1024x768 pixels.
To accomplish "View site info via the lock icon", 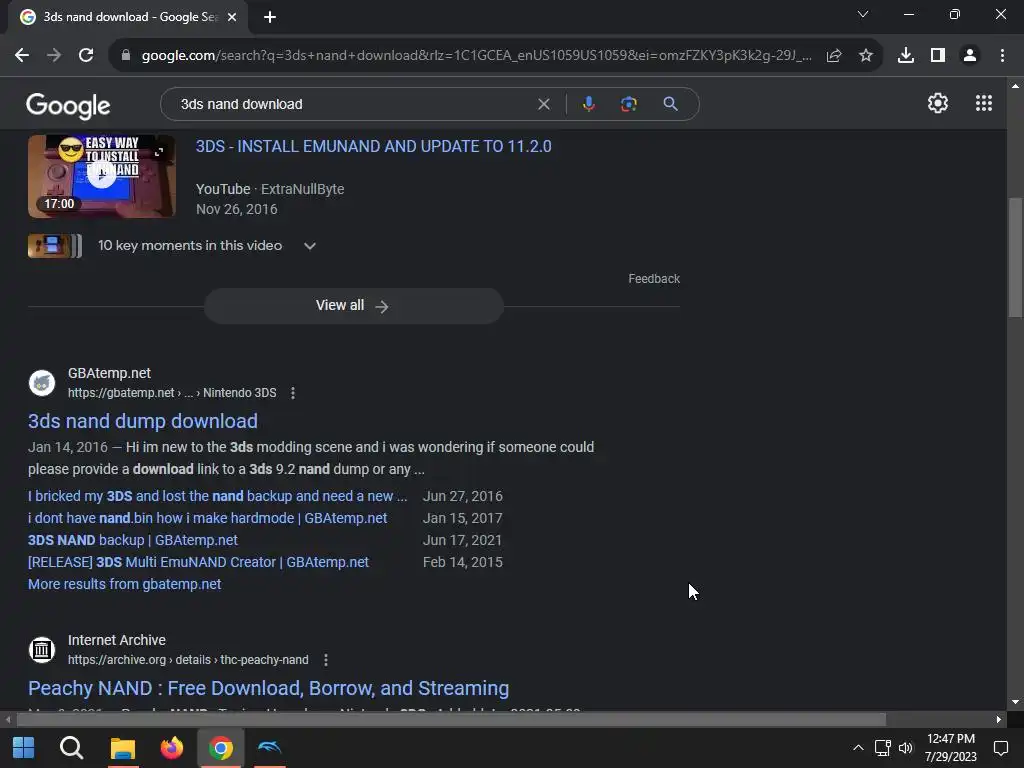I will coord(126,56).
